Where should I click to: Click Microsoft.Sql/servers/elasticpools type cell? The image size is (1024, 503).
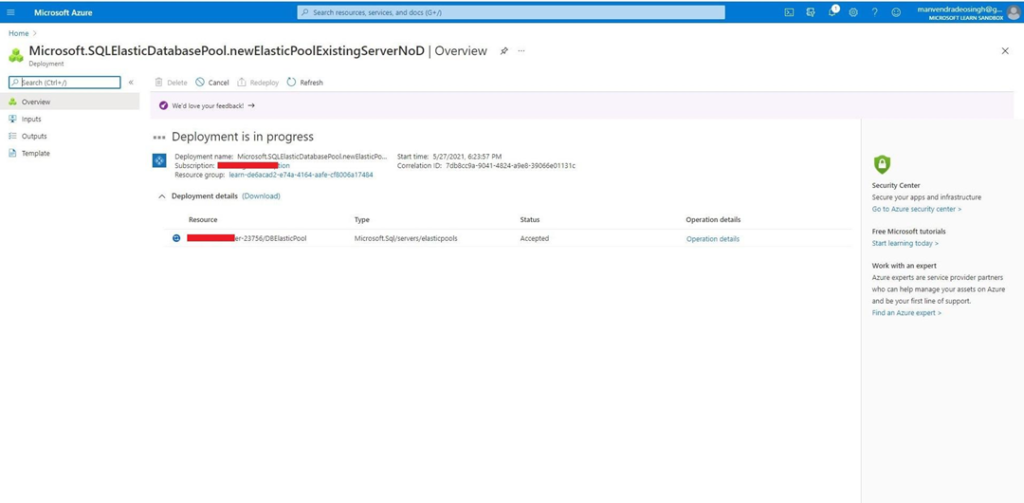tap(406, 238)
